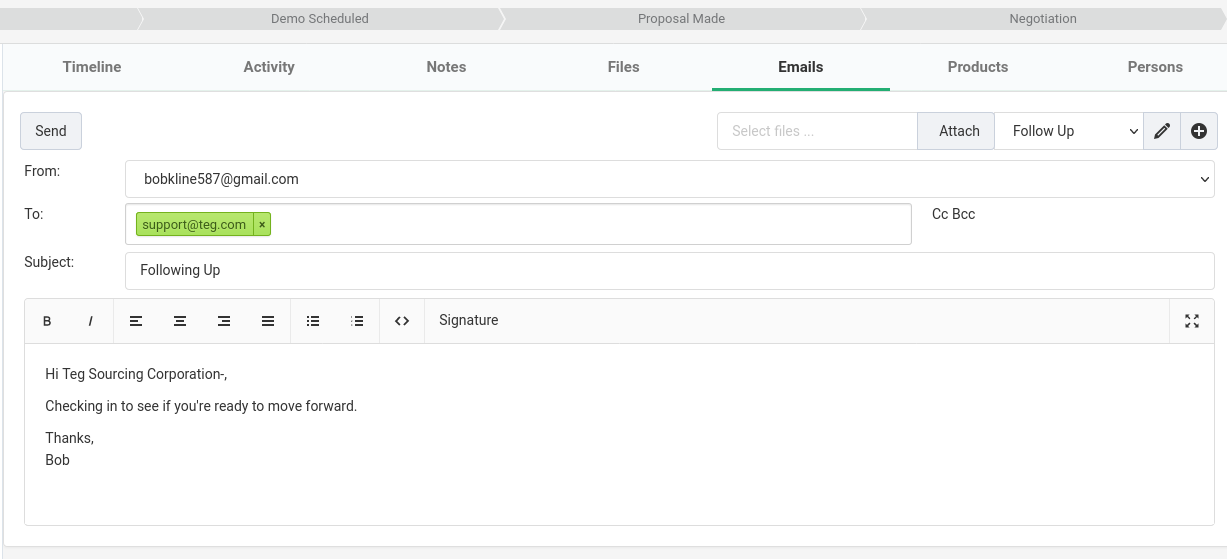Insert Signature into email
Viewport: 1227px width, 559px height.
[x=468, y=321]
